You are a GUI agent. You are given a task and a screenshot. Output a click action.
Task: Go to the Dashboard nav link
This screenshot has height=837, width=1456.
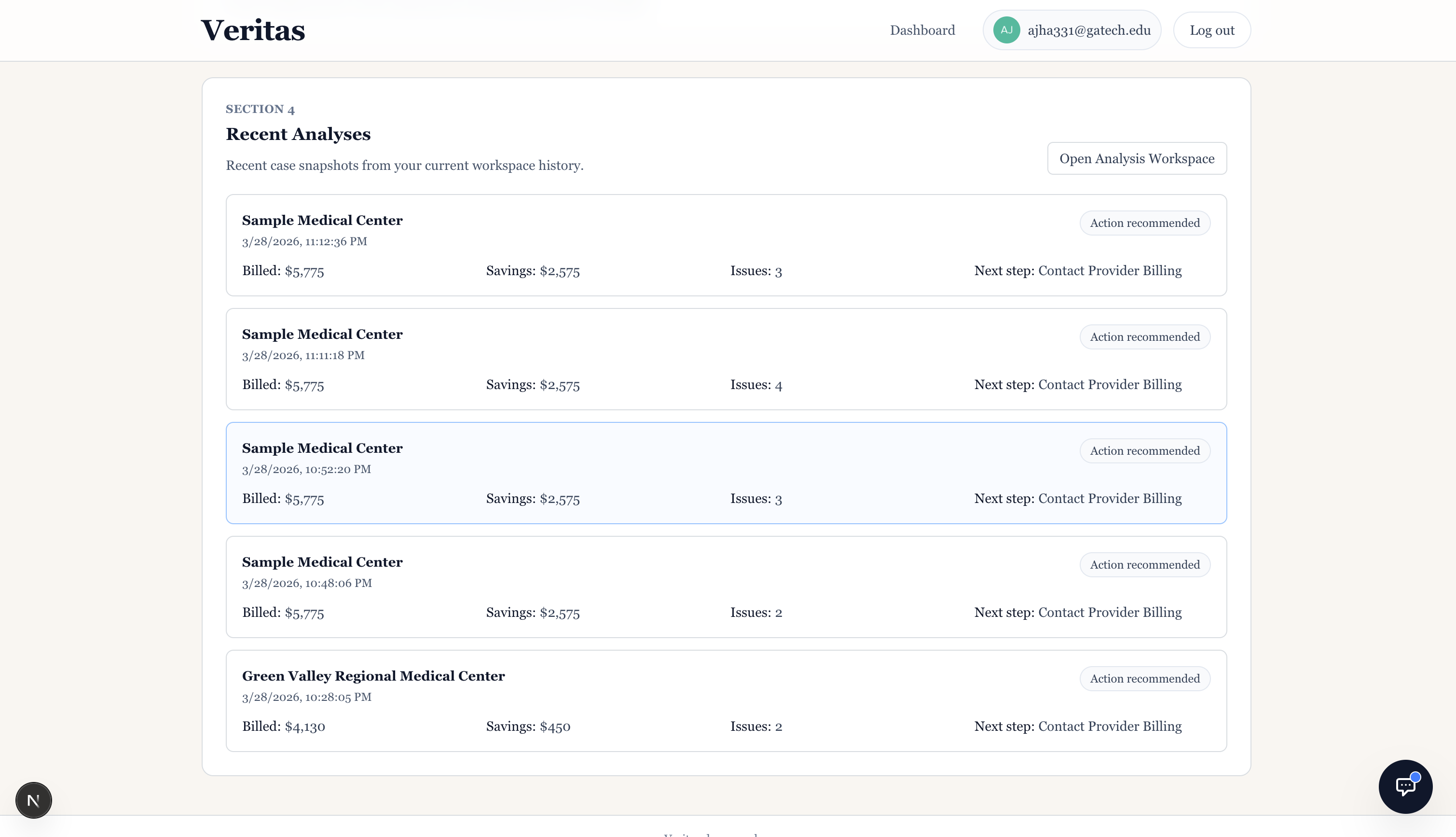coord(922,30)
